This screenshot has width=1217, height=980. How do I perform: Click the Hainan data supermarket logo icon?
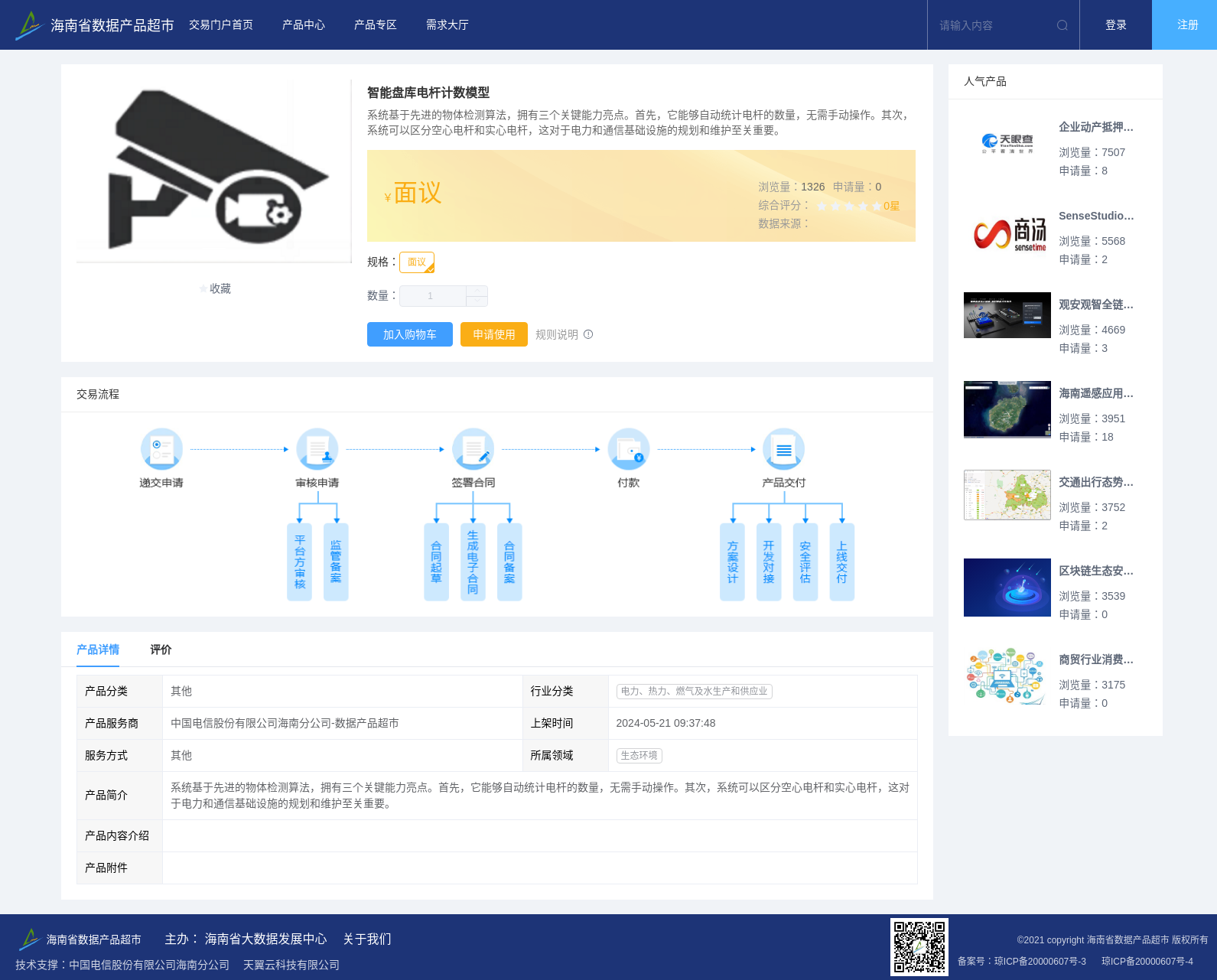pos(29,25)
